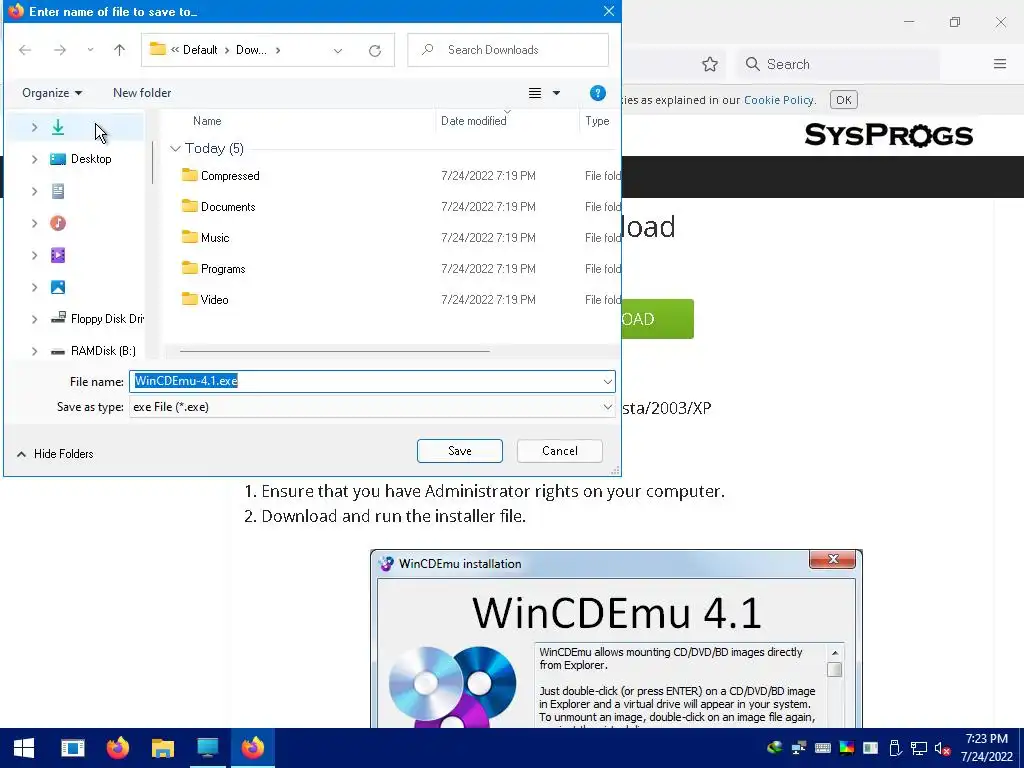The width and height of the screenshot is (1024, 768).
Task: Select the Documents library icon in sidebar
Action: point(58,191)
